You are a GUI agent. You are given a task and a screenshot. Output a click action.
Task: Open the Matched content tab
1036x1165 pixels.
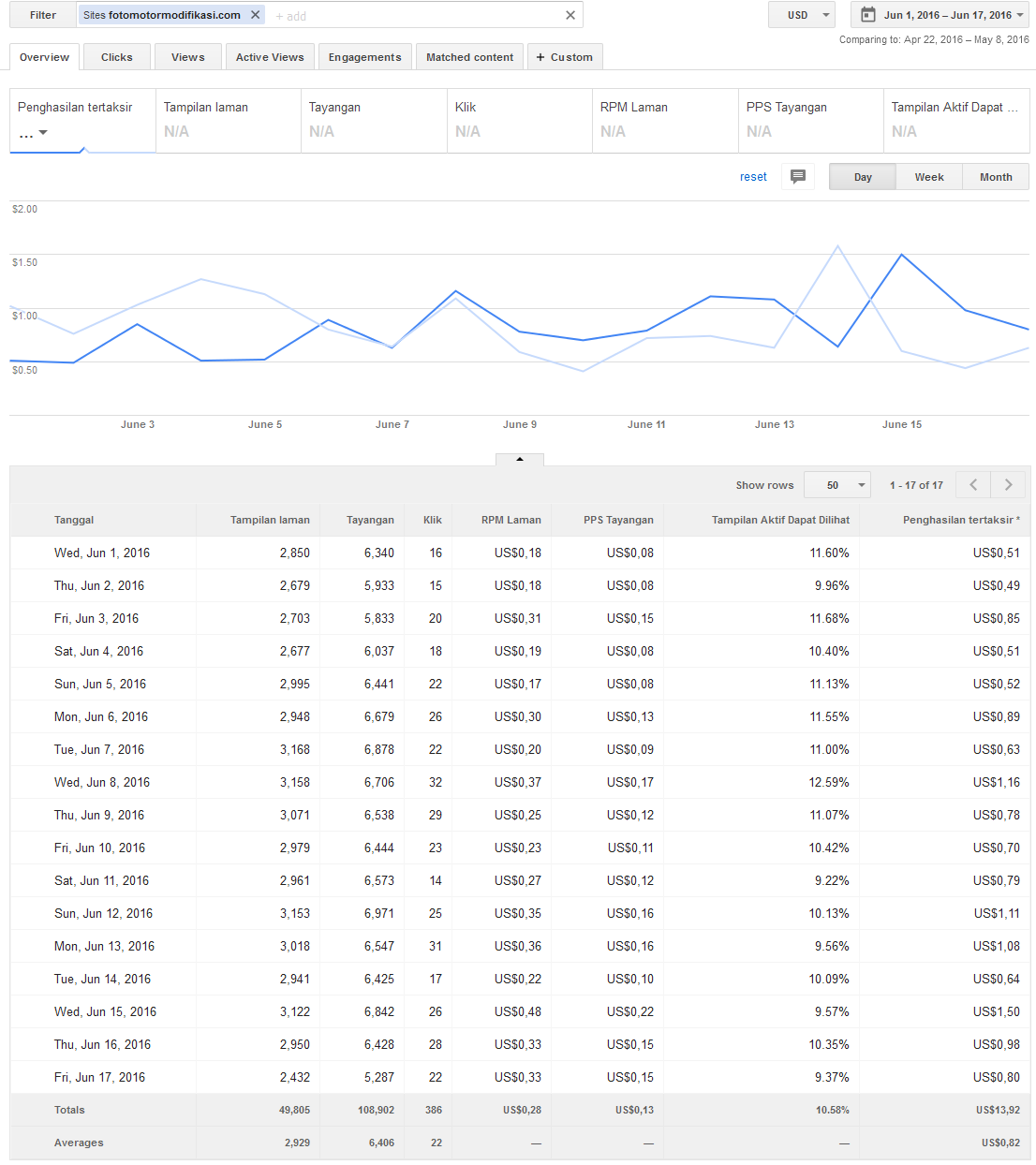(469, 57)
